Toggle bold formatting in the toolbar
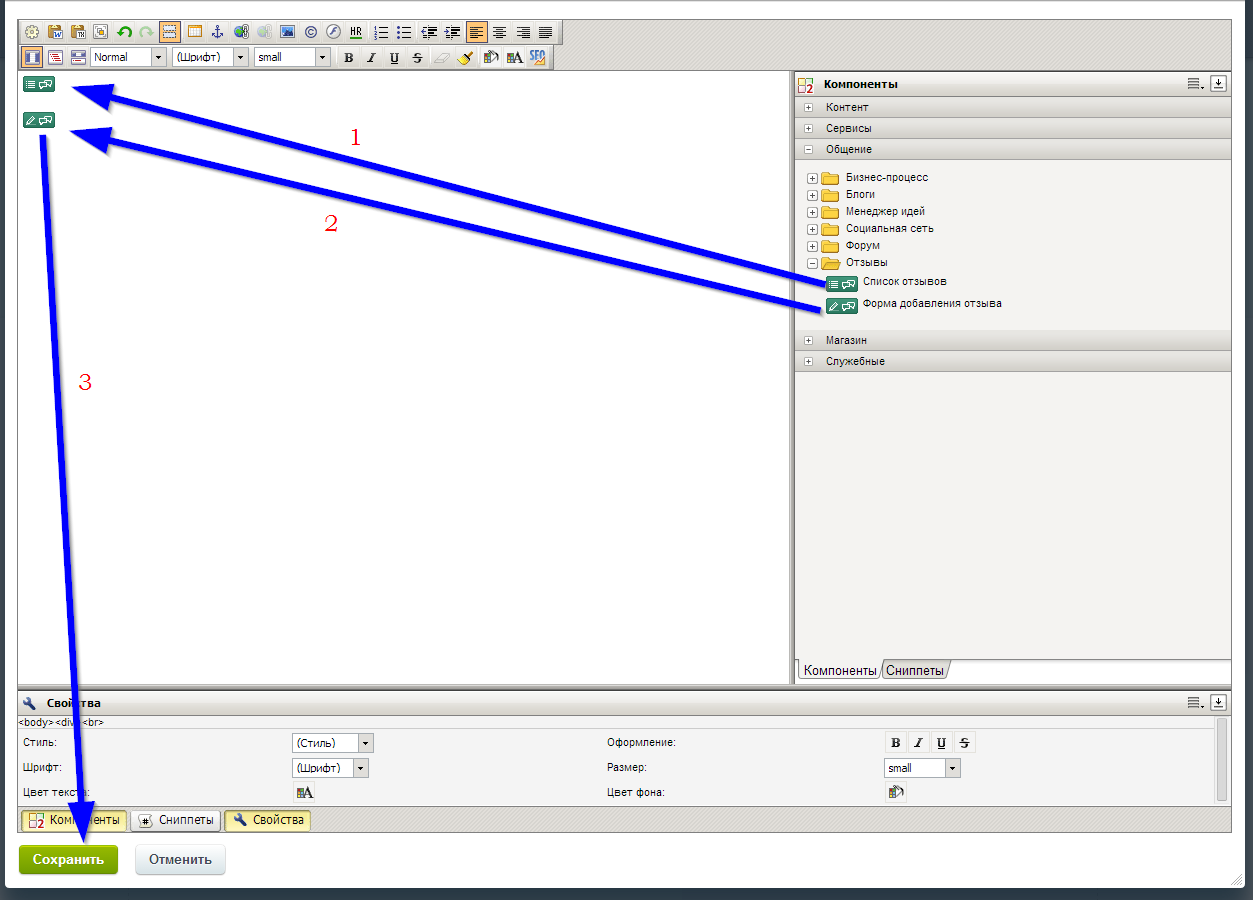The width and height of the screenshot is (1253, 900). coord(348,57)
